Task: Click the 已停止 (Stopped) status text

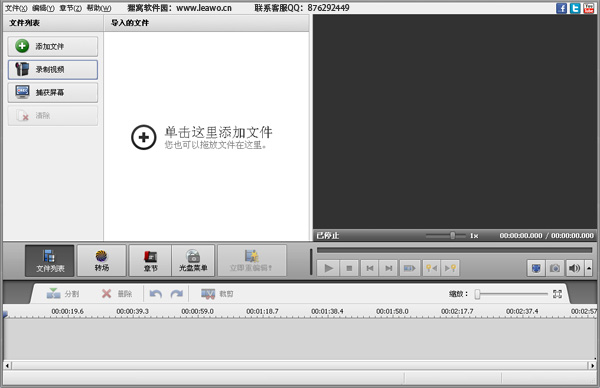Action: (x=328, y=236)
